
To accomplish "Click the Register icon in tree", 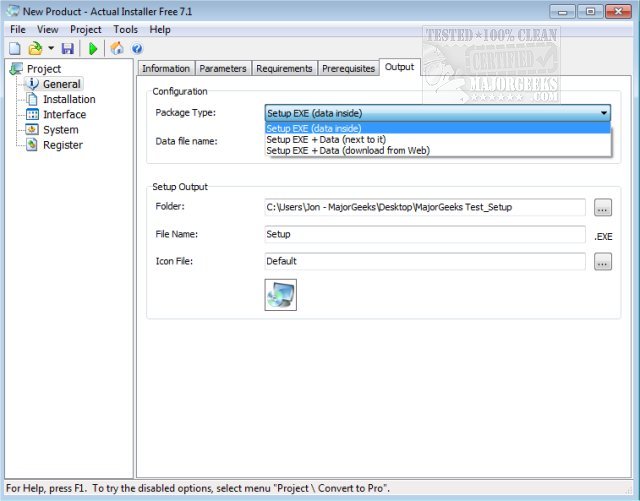I will 32,145.
